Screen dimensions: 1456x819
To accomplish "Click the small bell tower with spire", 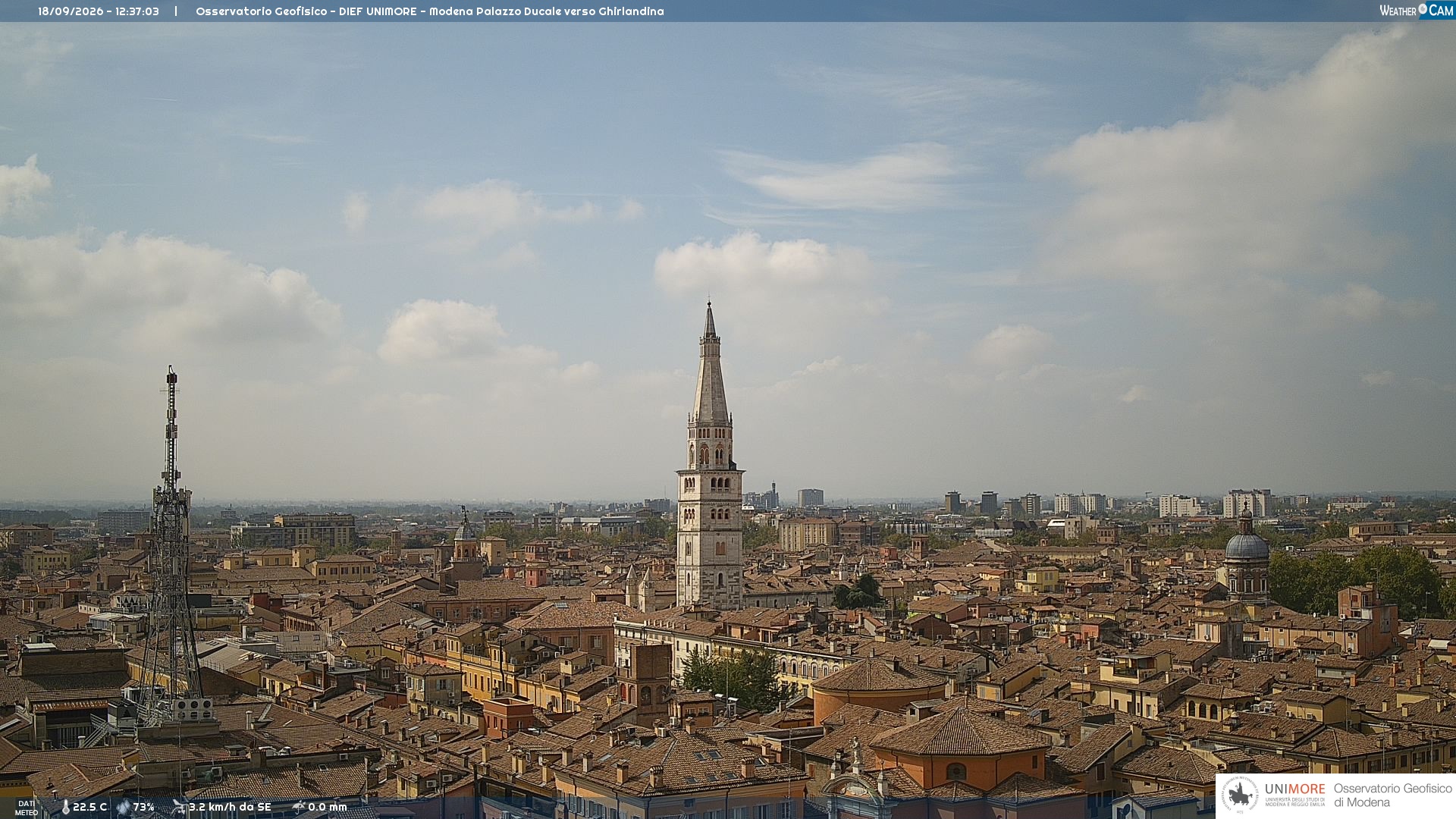I will pyautogui.click(x=465, y=542).
